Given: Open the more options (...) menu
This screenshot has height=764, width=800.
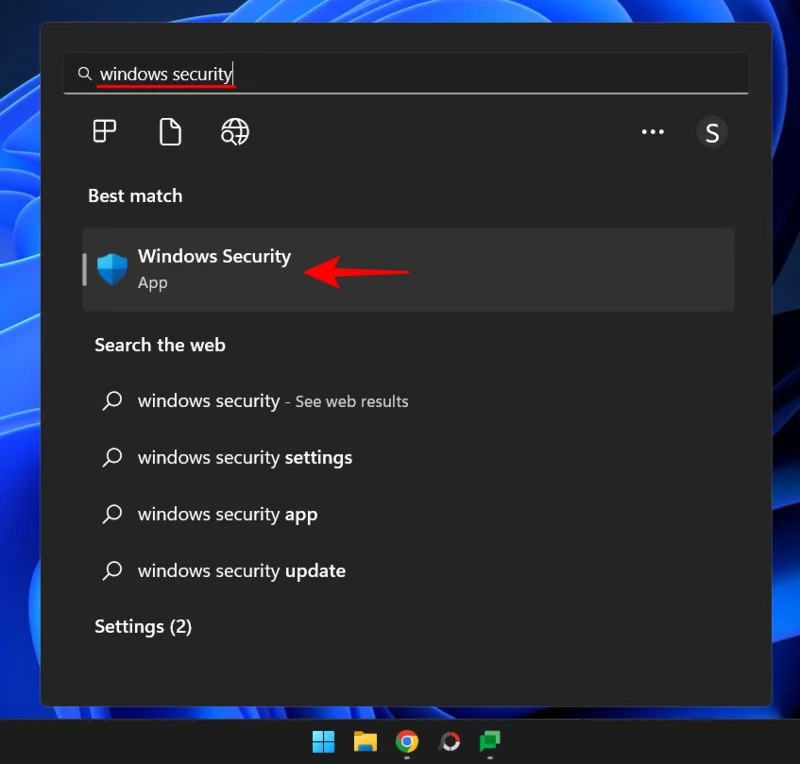Looking at the screenshot, I should (x=653, y=131).
